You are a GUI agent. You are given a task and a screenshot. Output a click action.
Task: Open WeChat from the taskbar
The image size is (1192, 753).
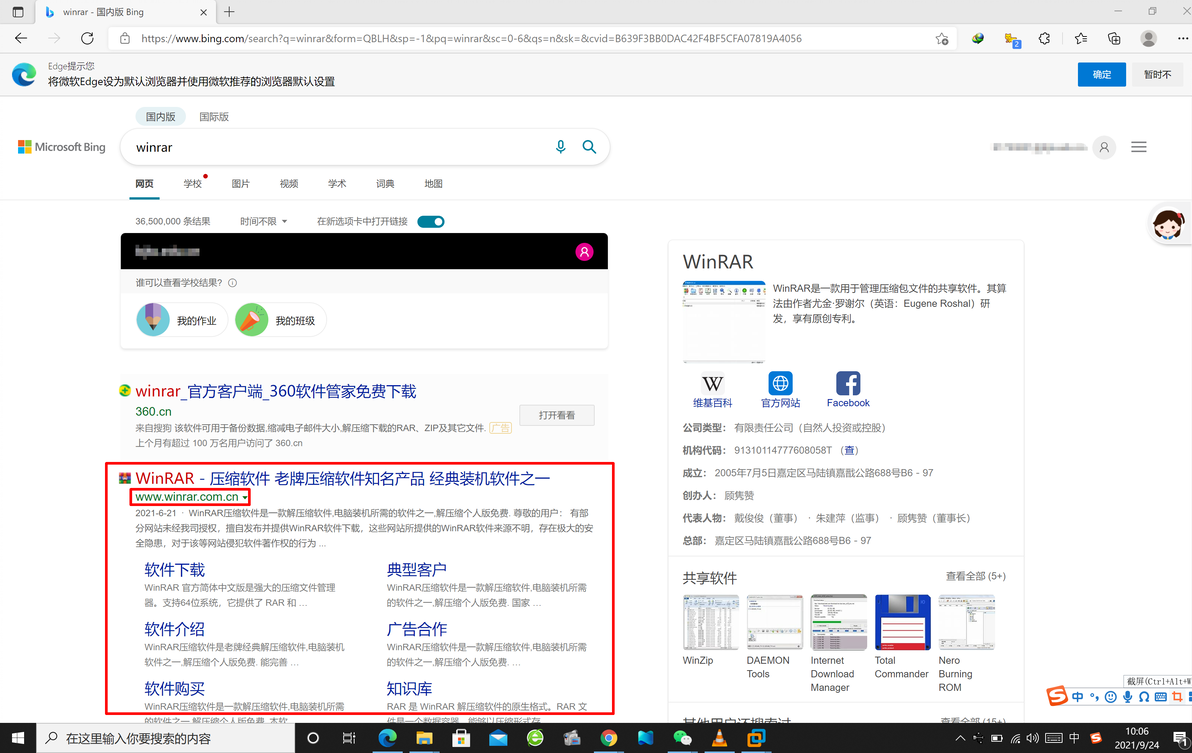click(x=683, y=738)
